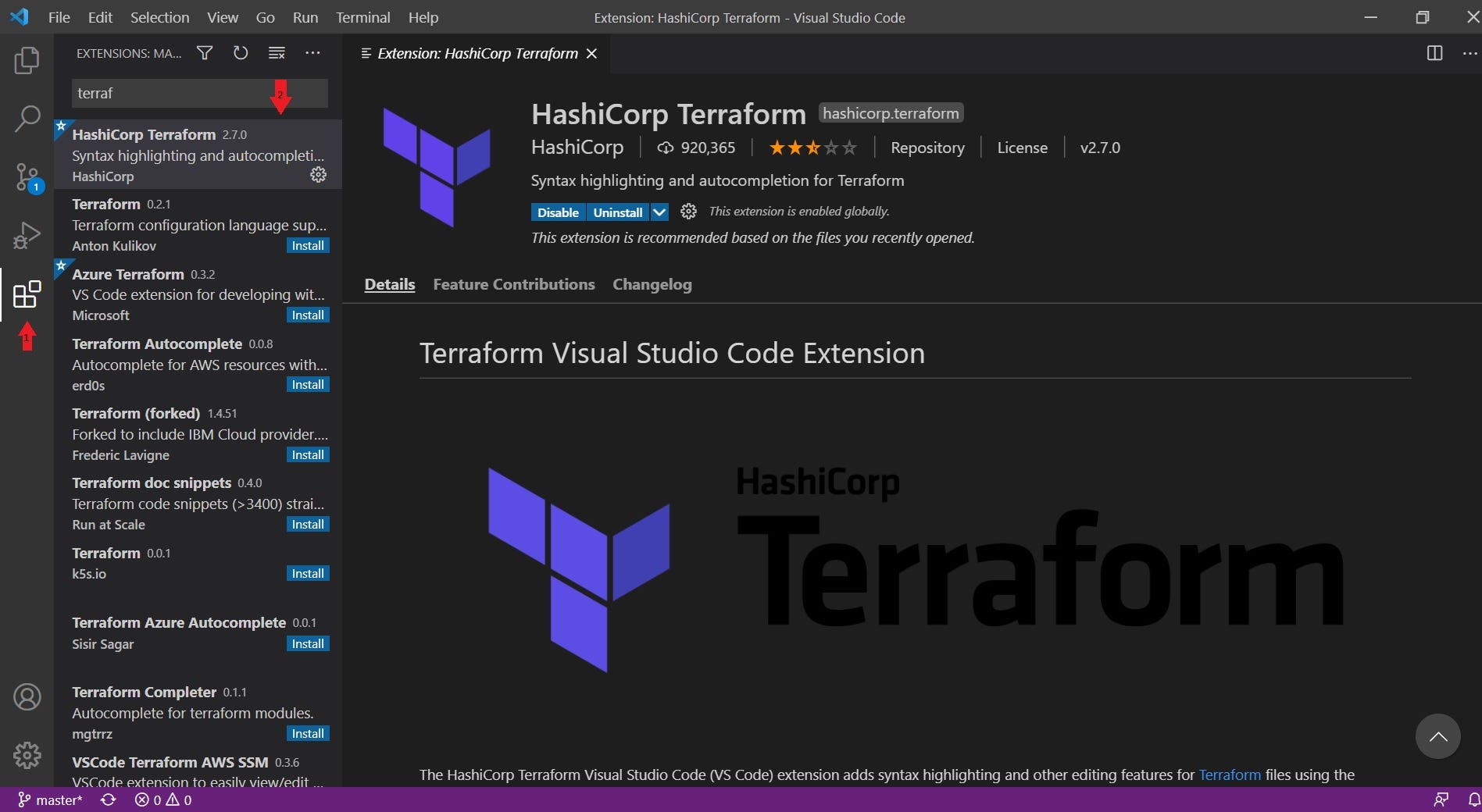The height and width of the screenshot is (812, 1482).
Task: Open feedback icon in status bar
Action: pyautogui.click(x=1441, y=800)
